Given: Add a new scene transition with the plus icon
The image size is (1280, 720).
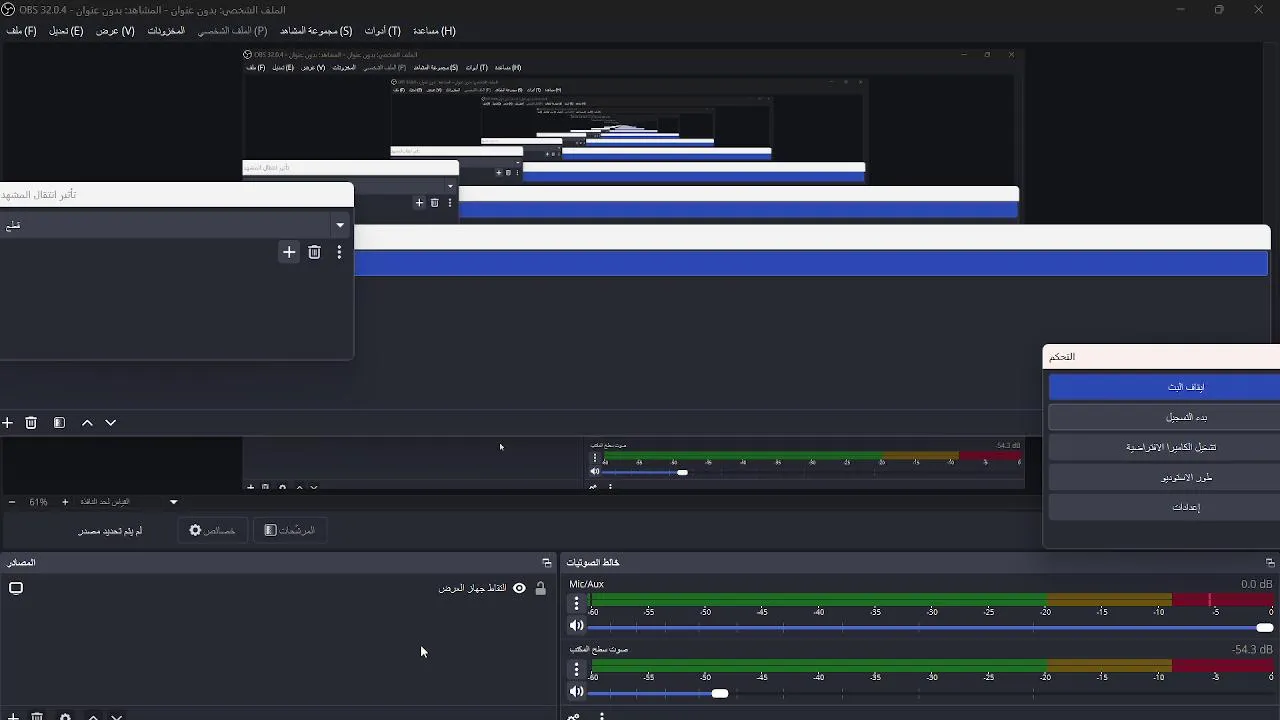Looking at the screenshot, I should (289, 252).
